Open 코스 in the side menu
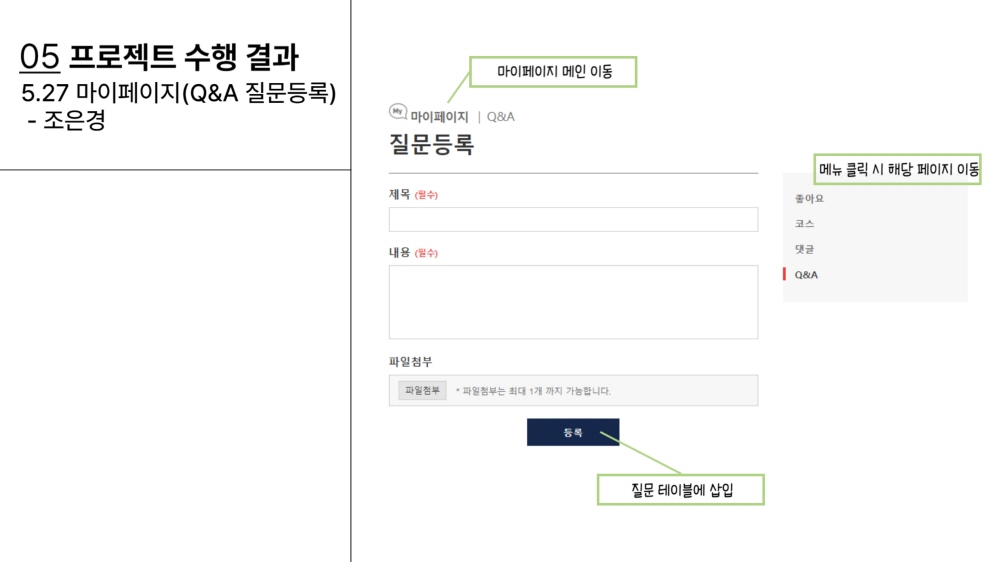 point(804,224)
